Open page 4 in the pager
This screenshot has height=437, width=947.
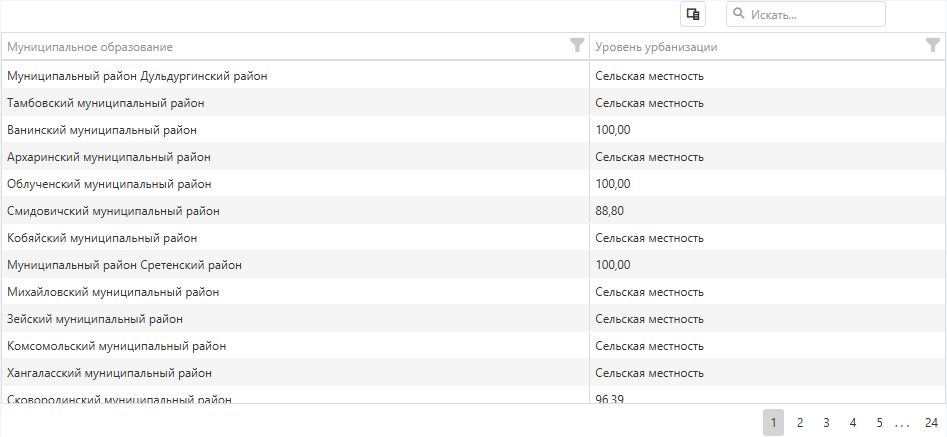point(852,423)
